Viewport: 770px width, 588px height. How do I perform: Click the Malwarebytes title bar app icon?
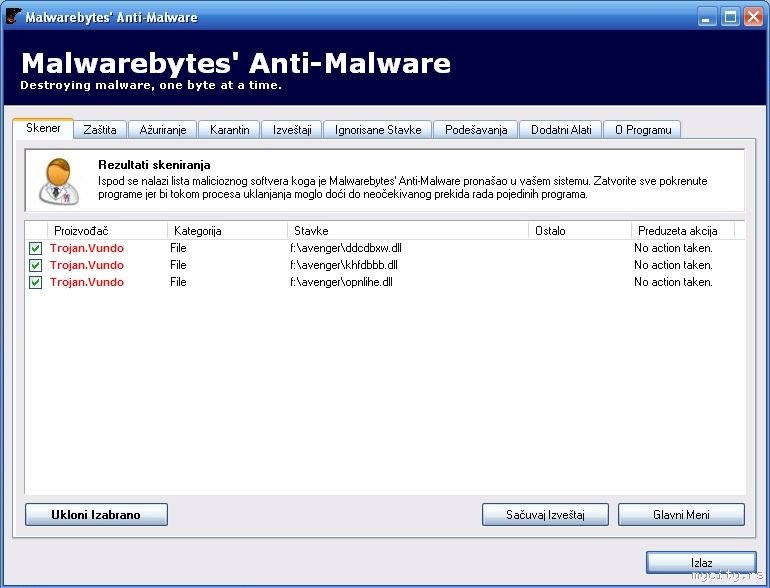[x=13, y=17]
